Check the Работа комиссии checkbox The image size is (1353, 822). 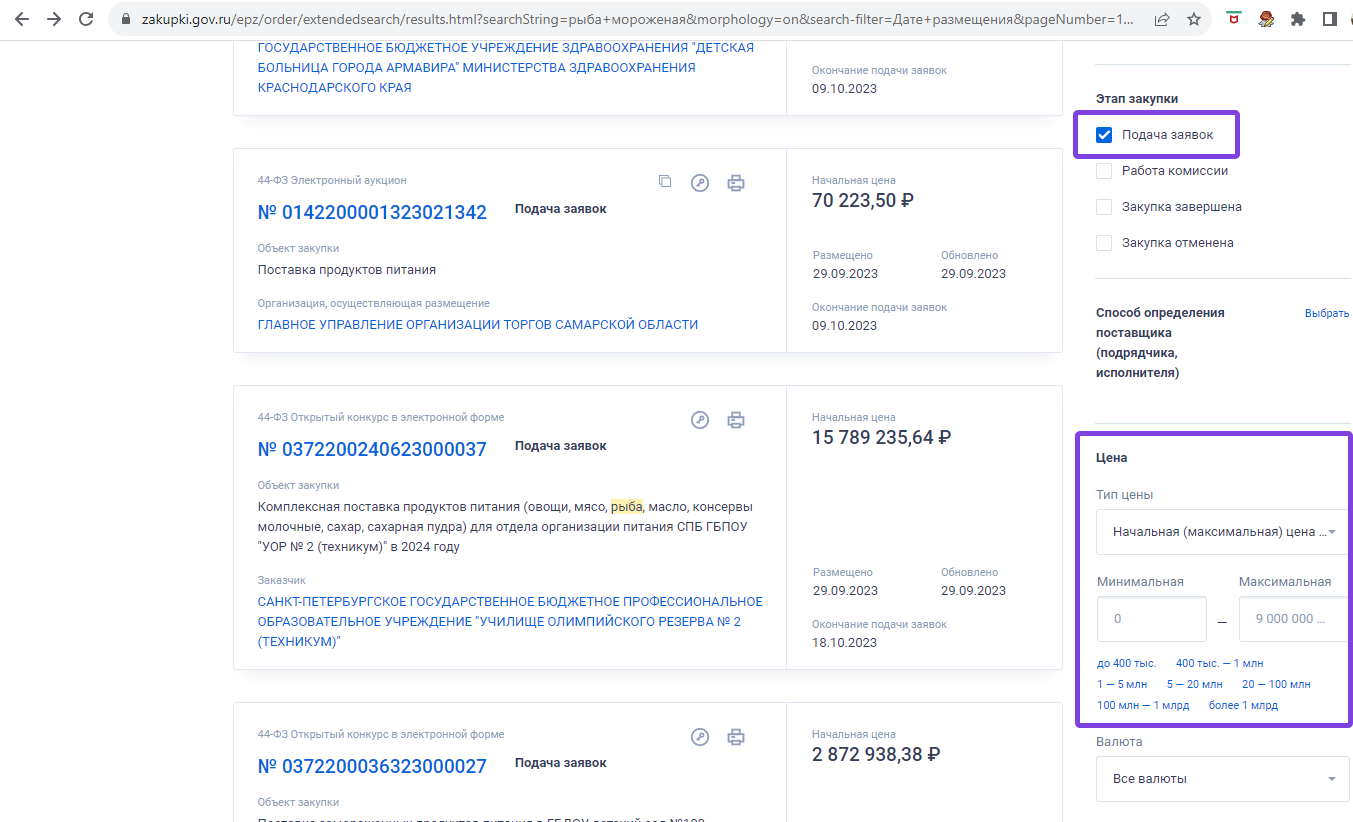(x=1104, y=171)
